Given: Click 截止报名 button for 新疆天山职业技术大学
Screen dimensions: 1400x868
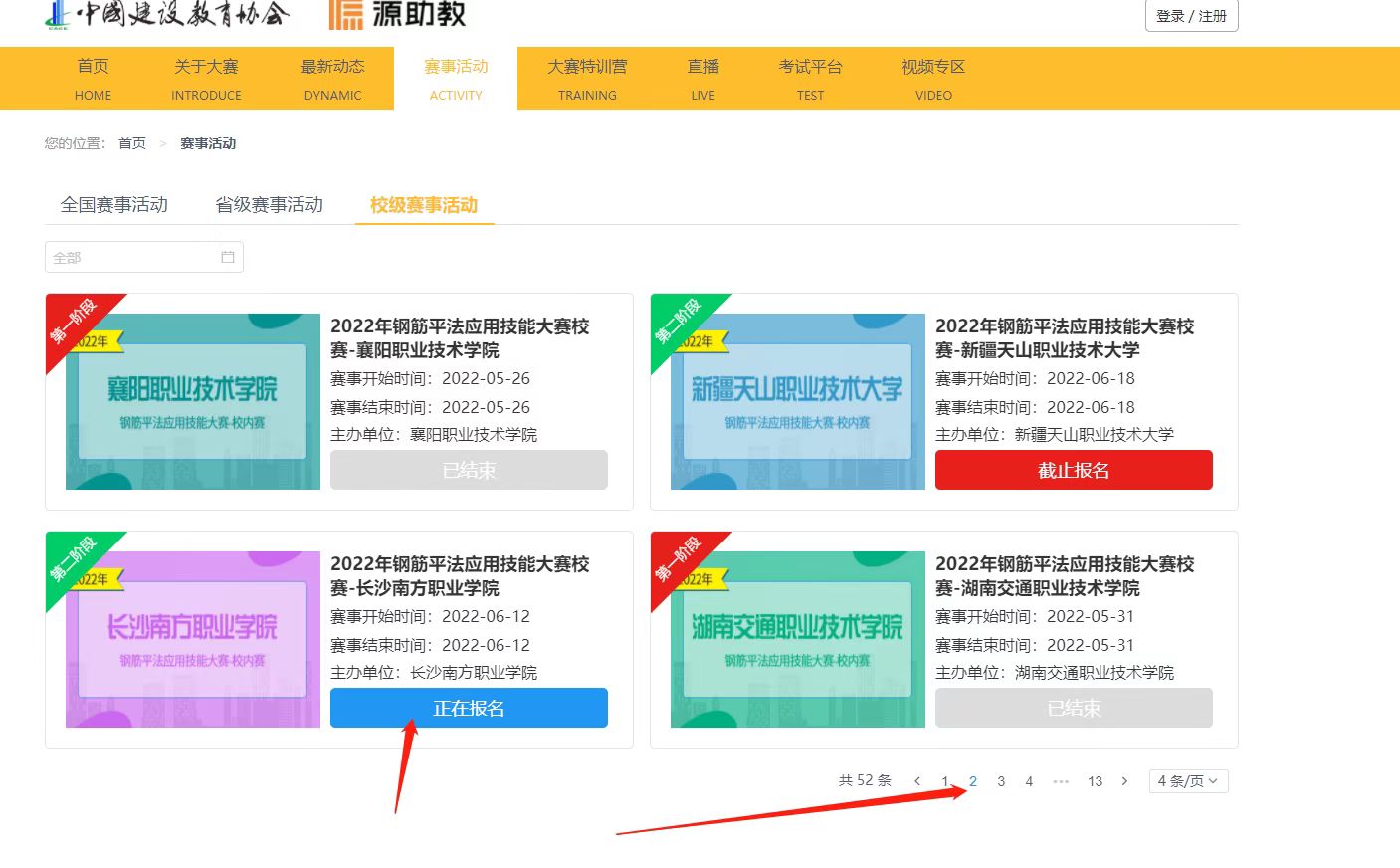Looking at the screenshot, I should [1074, 470].
